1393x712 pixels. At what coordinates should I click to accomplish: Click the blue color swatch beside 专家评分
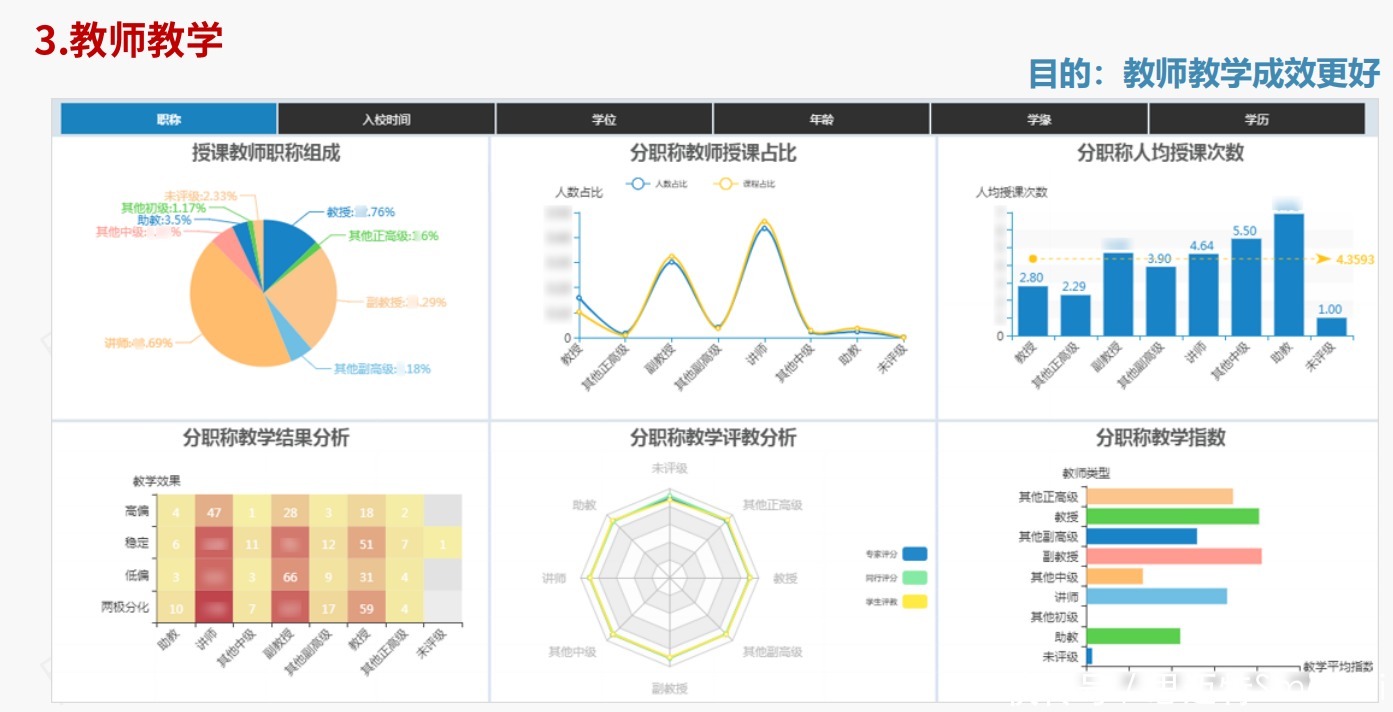915,553
